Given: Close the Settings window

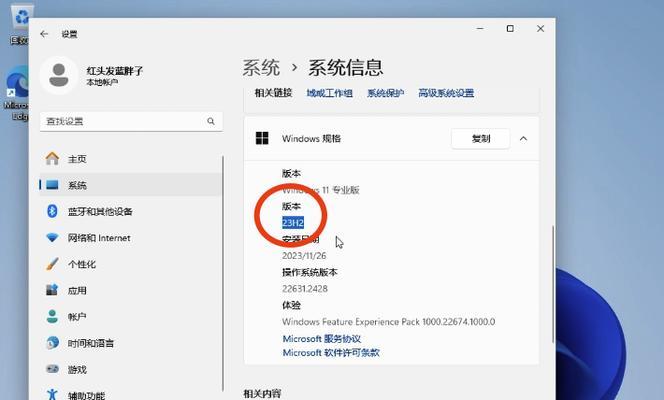Looking at the screenshot, I should pos(540,28).
